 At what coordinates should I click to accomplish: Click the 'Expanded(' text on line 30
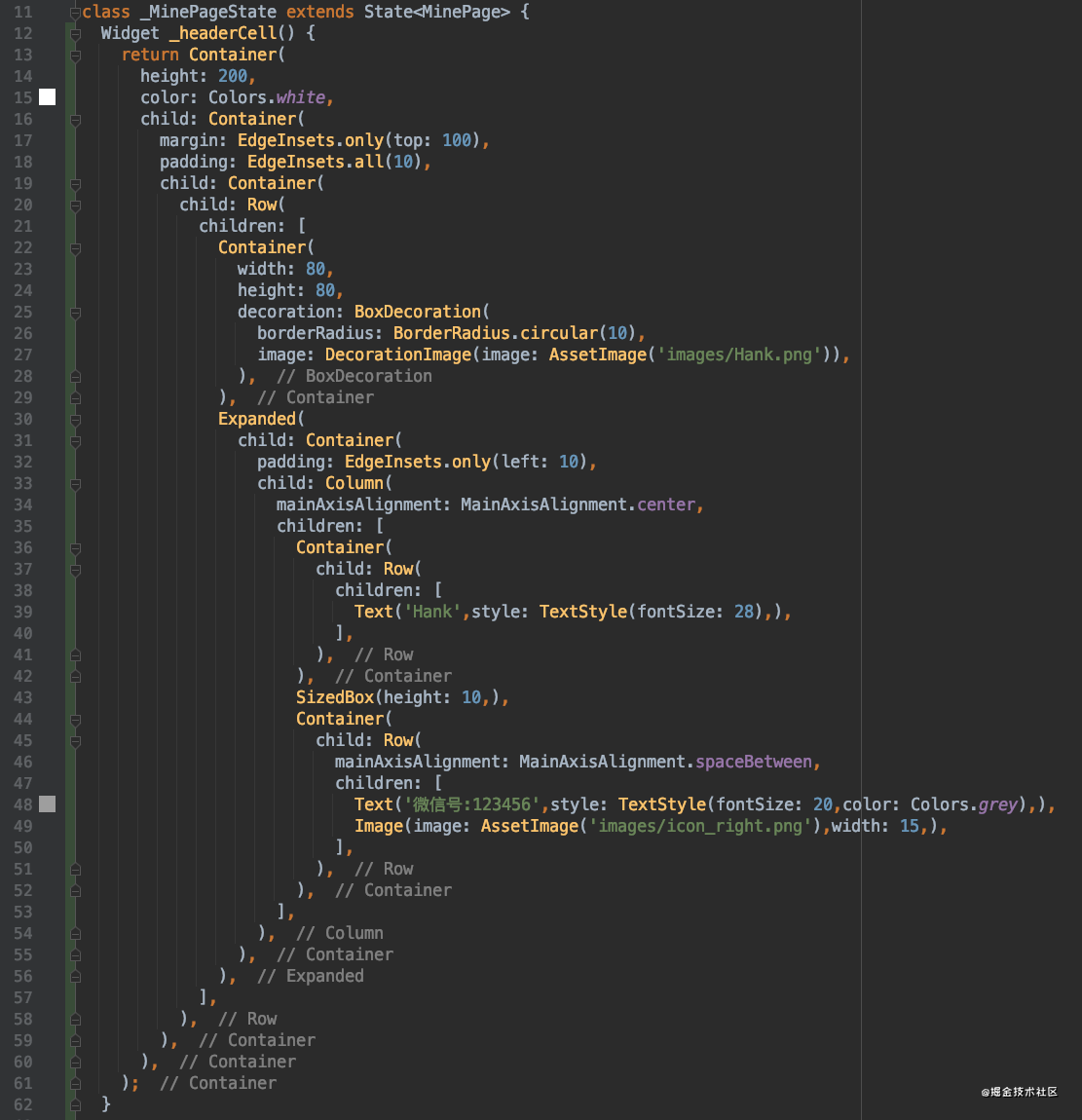pos(261,420)
